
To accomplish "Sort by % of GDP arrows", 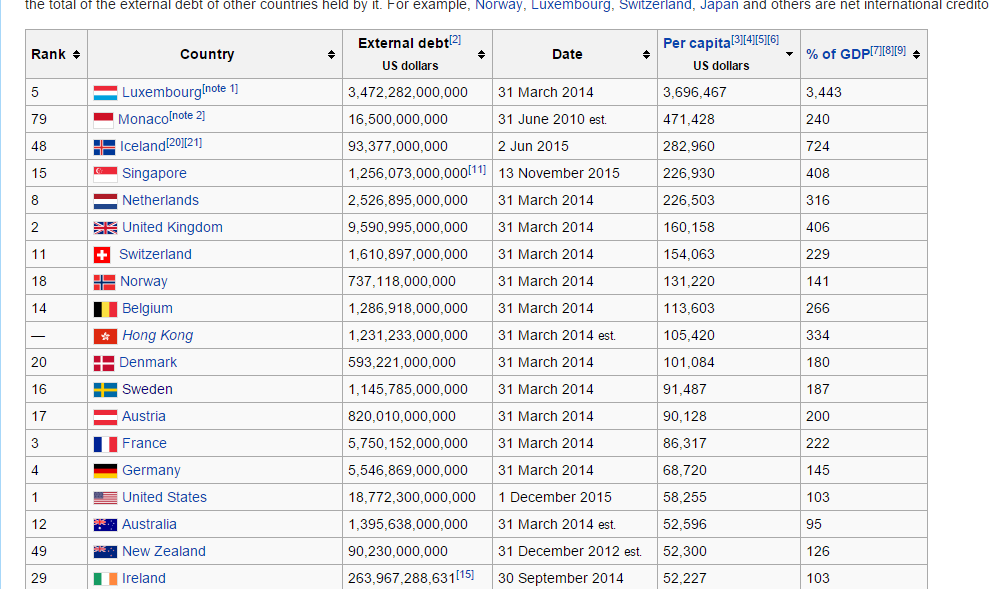I will tap(917, 54).
